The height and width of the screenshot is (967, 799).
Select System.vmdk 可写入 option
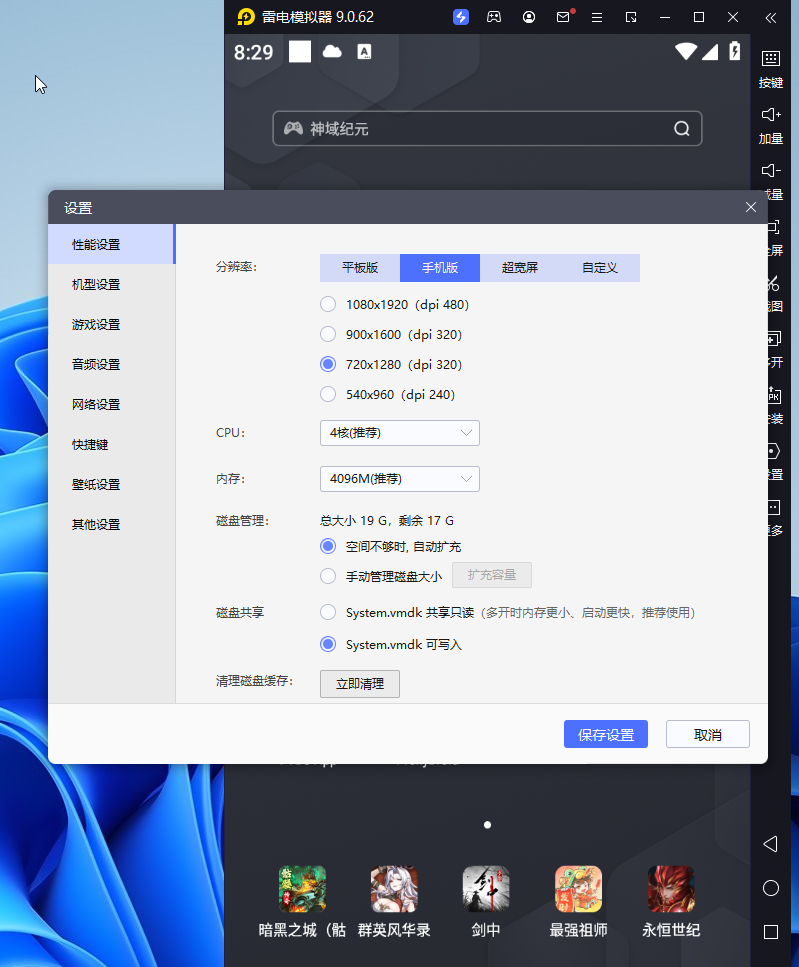[x=328, y=644]
